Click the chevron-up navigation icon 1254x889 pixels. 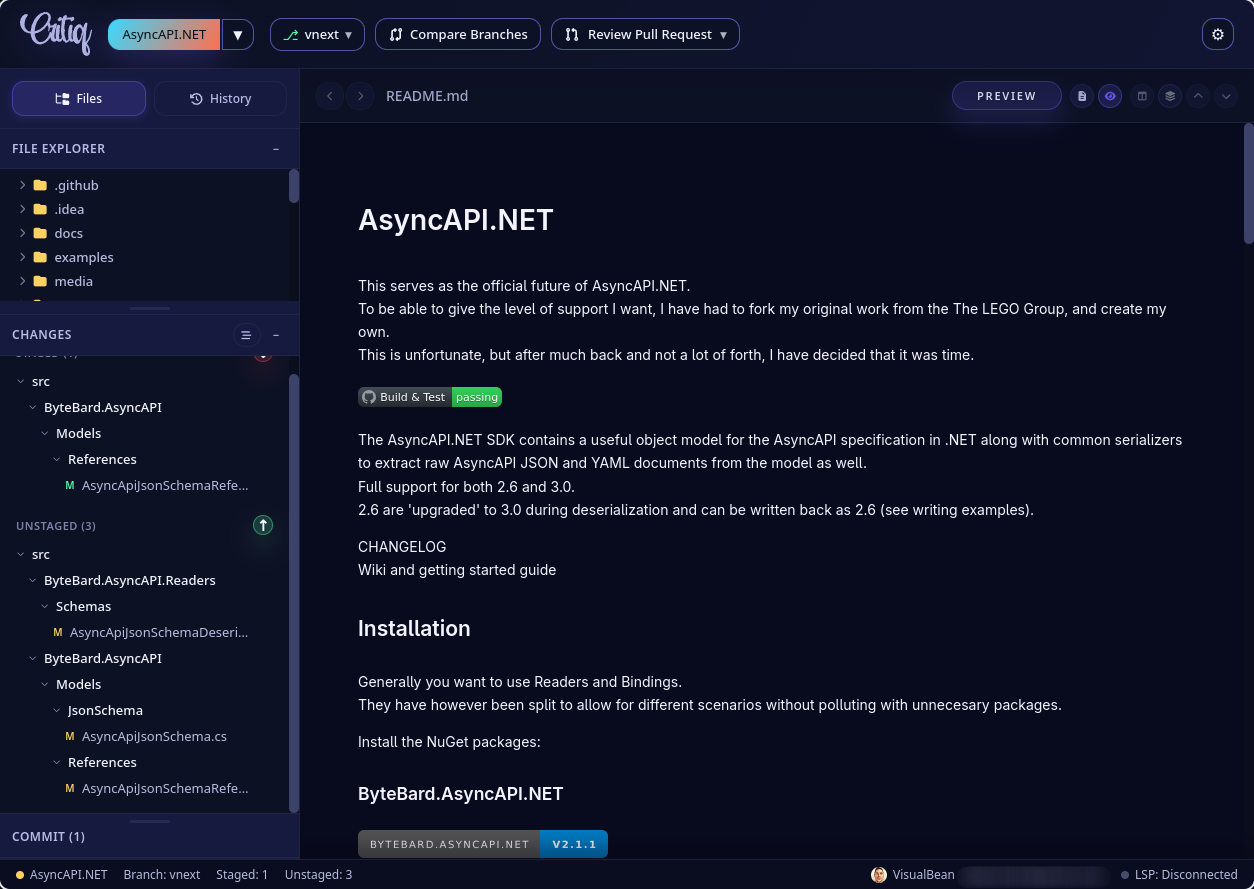pos(1197,96)
